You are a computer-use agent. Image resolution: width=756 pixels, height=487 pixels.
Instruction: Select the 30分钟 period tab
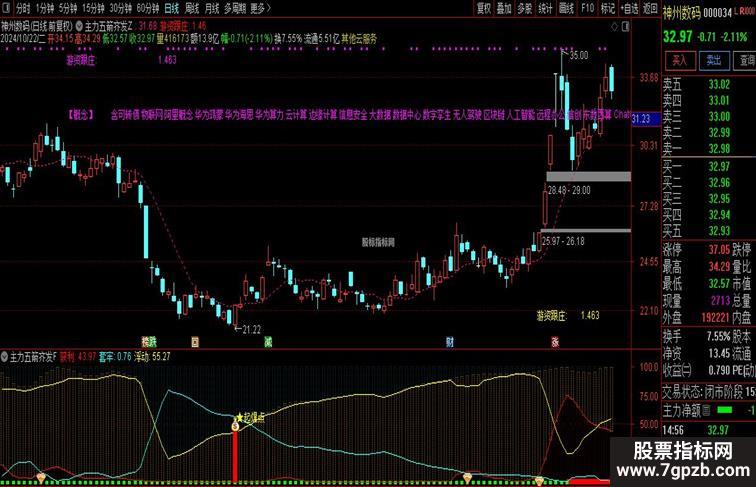121,8
